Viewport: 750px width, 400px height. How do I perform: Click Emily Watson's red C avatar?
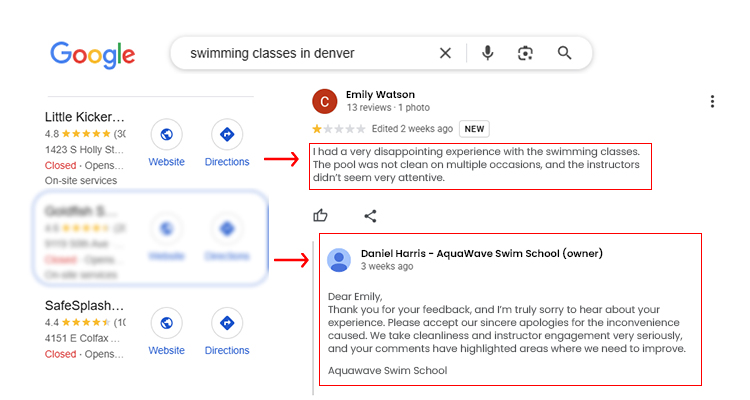(x=324, y=101)
